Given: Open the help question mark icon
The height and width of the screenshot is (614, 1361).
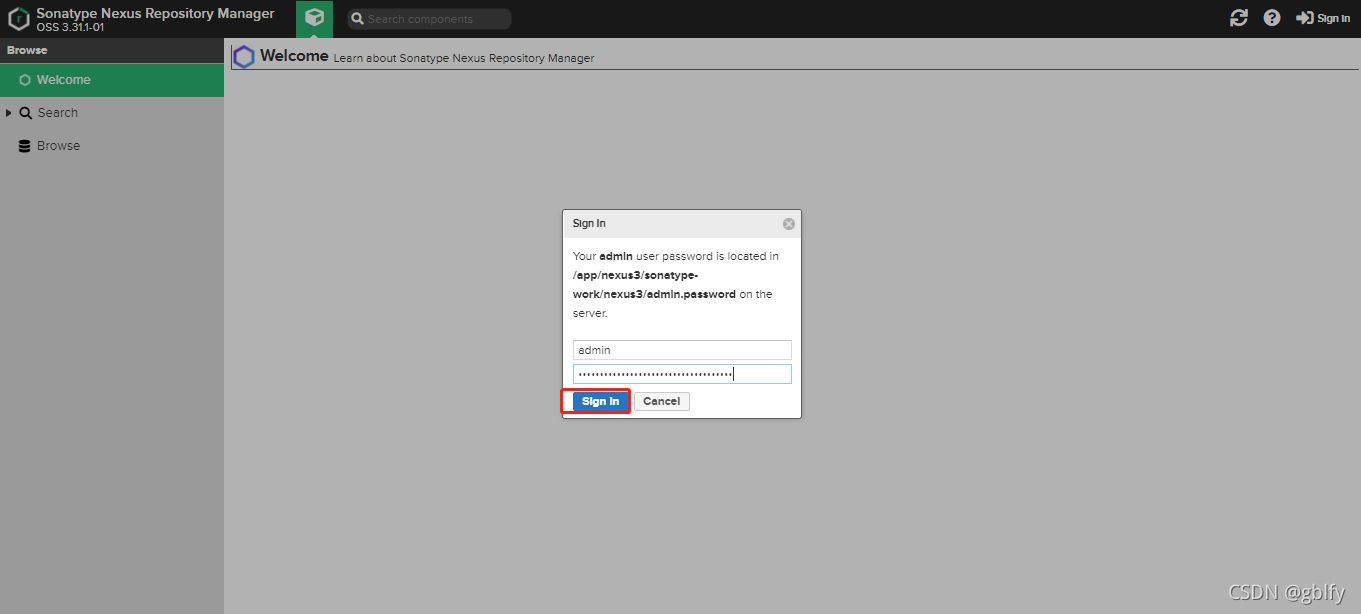Looking at the screenshot, I should (1272, 18).
